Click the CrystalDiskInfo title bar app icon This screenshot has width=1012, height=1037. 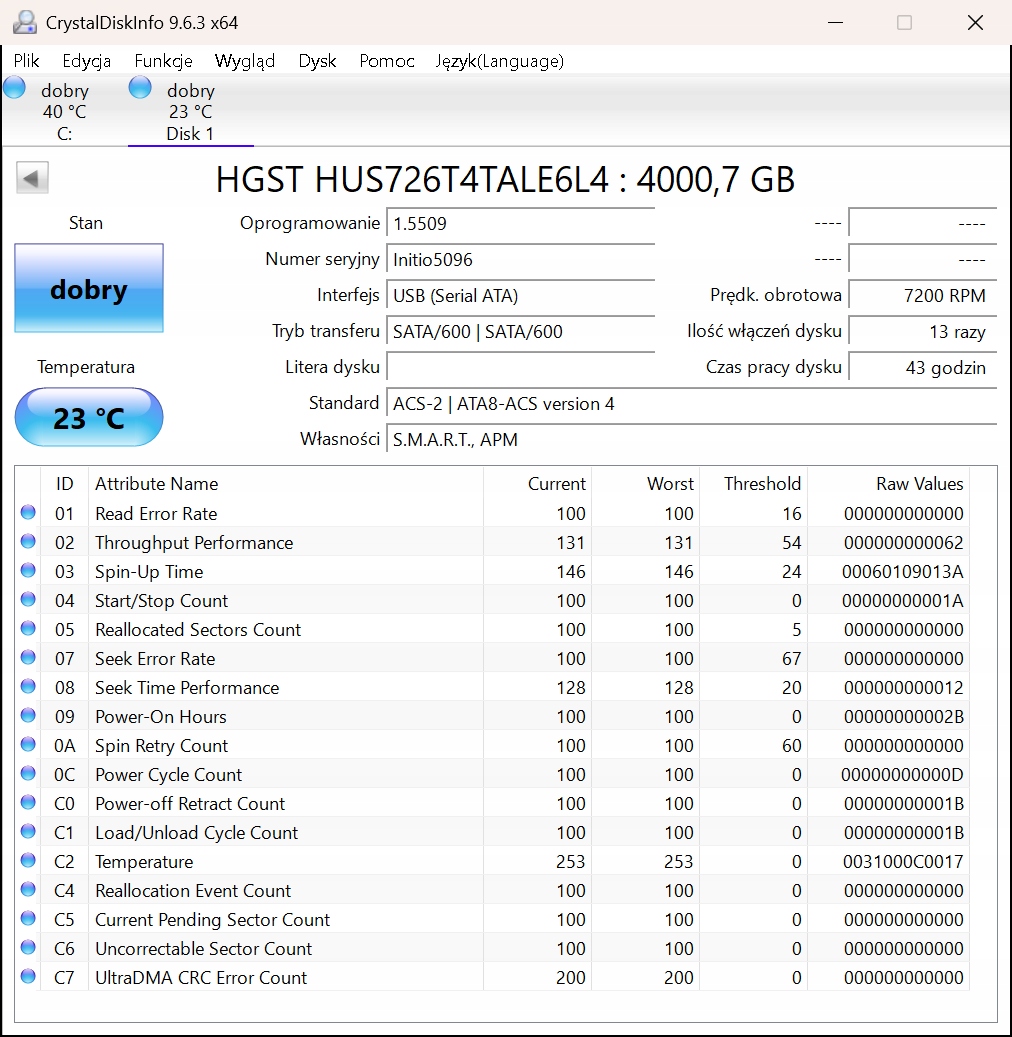coord(24,22)
